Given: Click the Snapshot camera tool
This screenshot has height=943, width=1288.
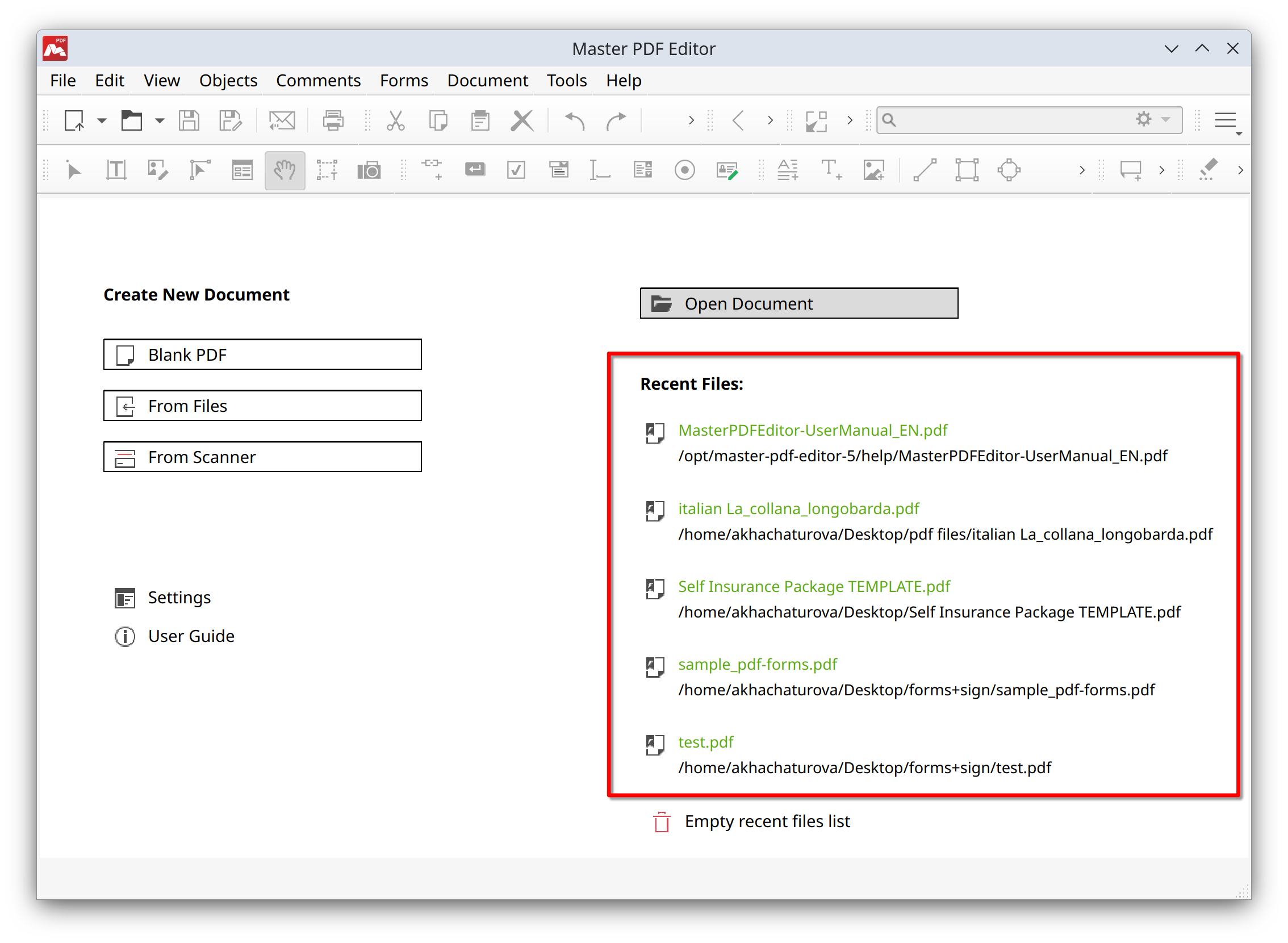Looking at the screenshot, I should click(369, 170).
